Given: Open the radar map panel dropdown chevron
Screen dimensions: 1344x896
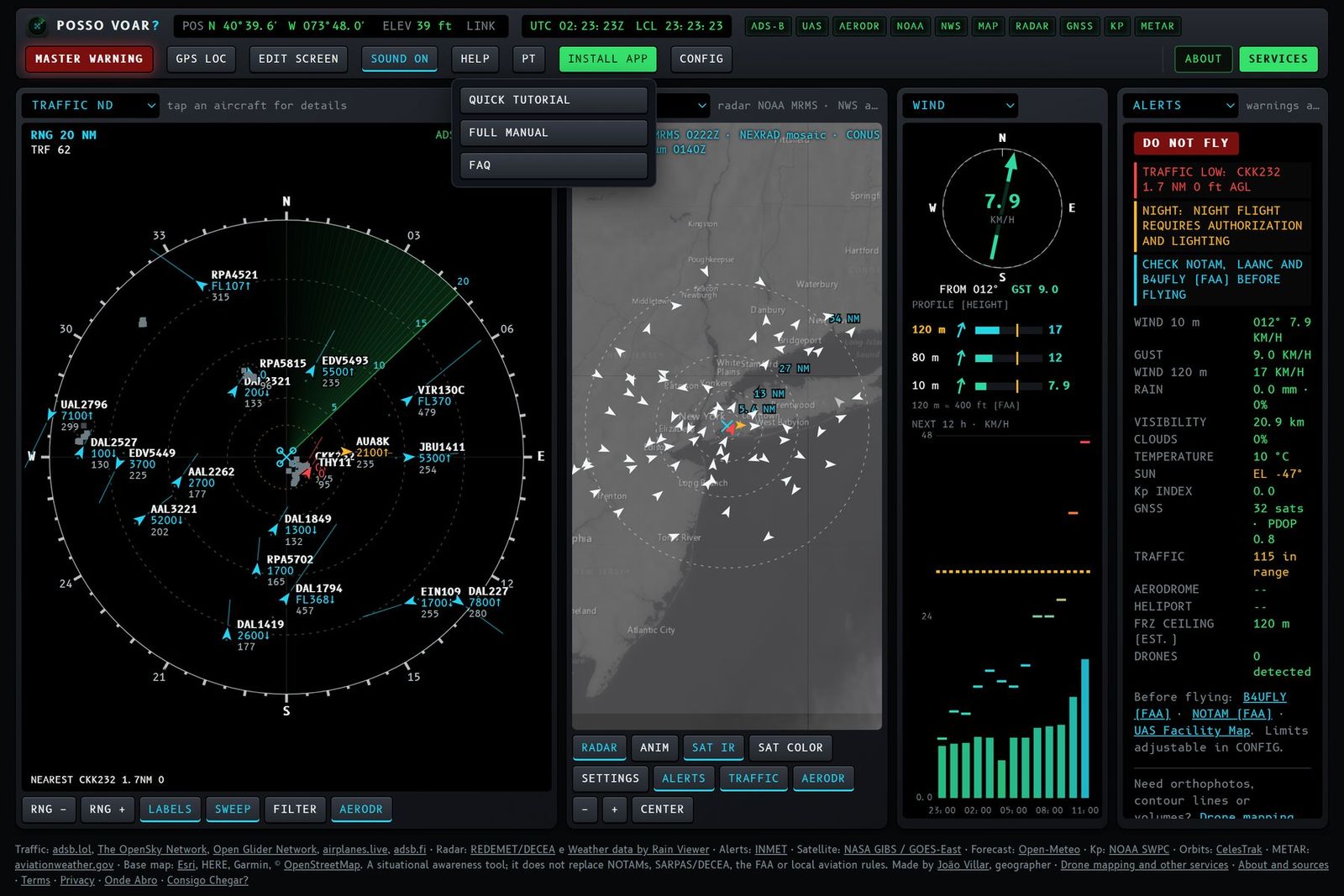Looking at the screenshot, I should (702, 106).
